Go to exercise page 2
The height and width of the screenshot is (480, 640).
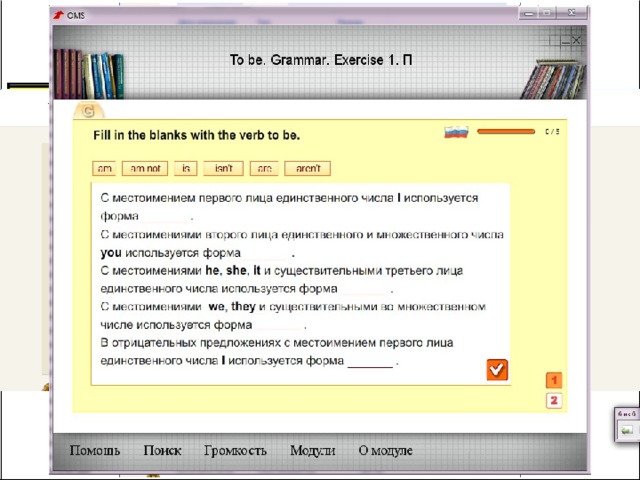pyautogui.click(x=554, y=400)
